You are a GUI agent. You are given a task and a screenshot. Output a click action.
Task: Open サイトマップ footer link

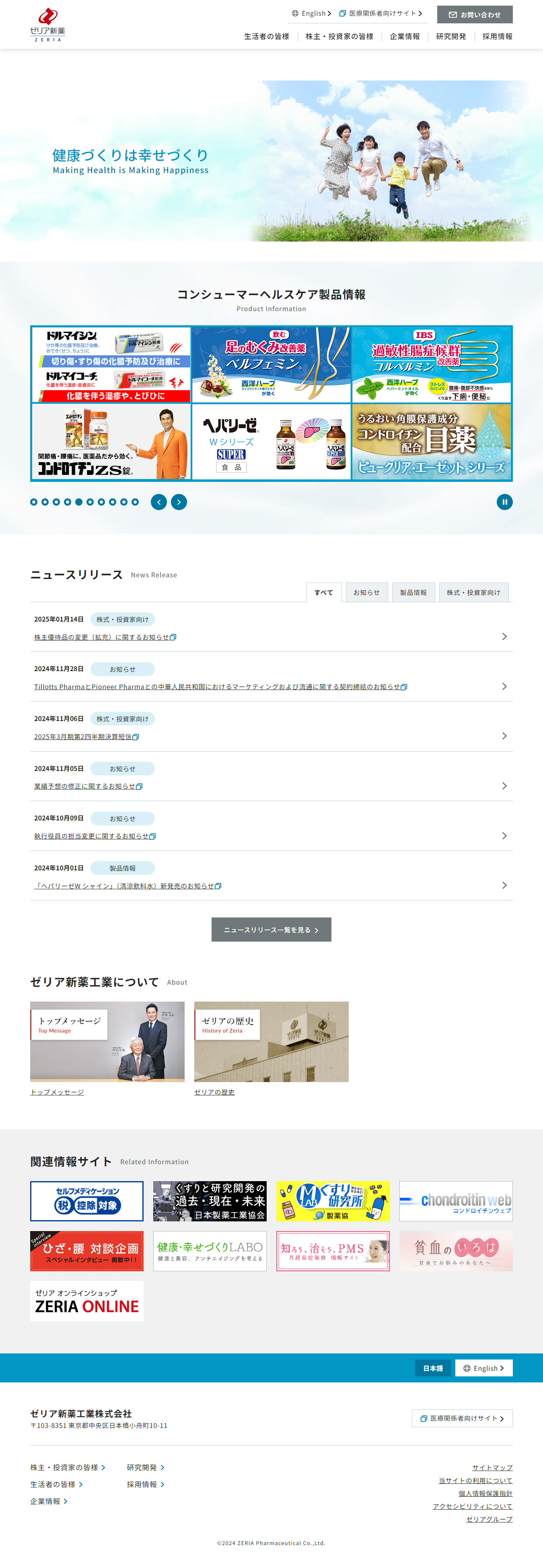[492, 1468]
